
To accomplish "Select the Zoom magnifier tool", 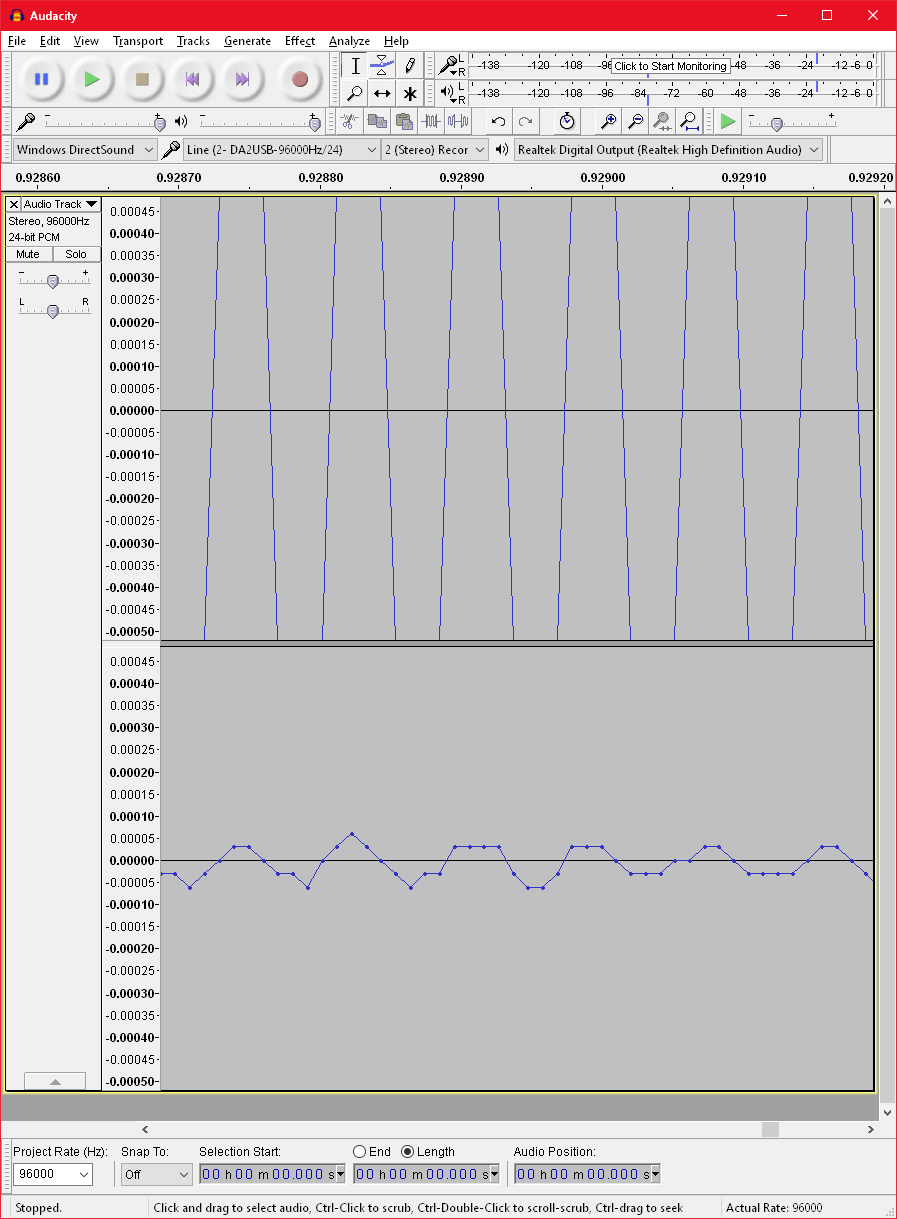I will click(x=355, y=93).
